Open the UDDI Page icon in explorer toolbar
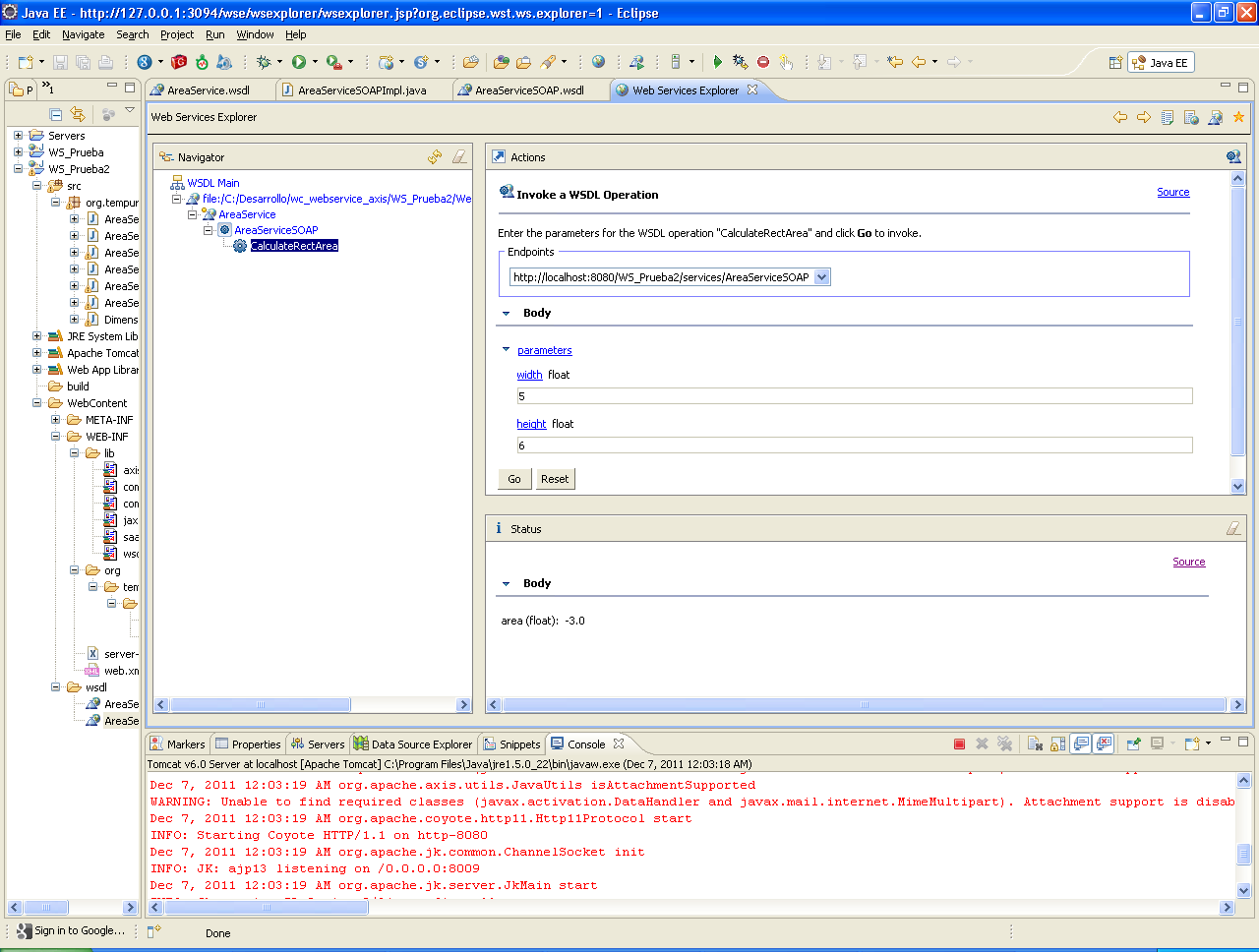 1168,117
